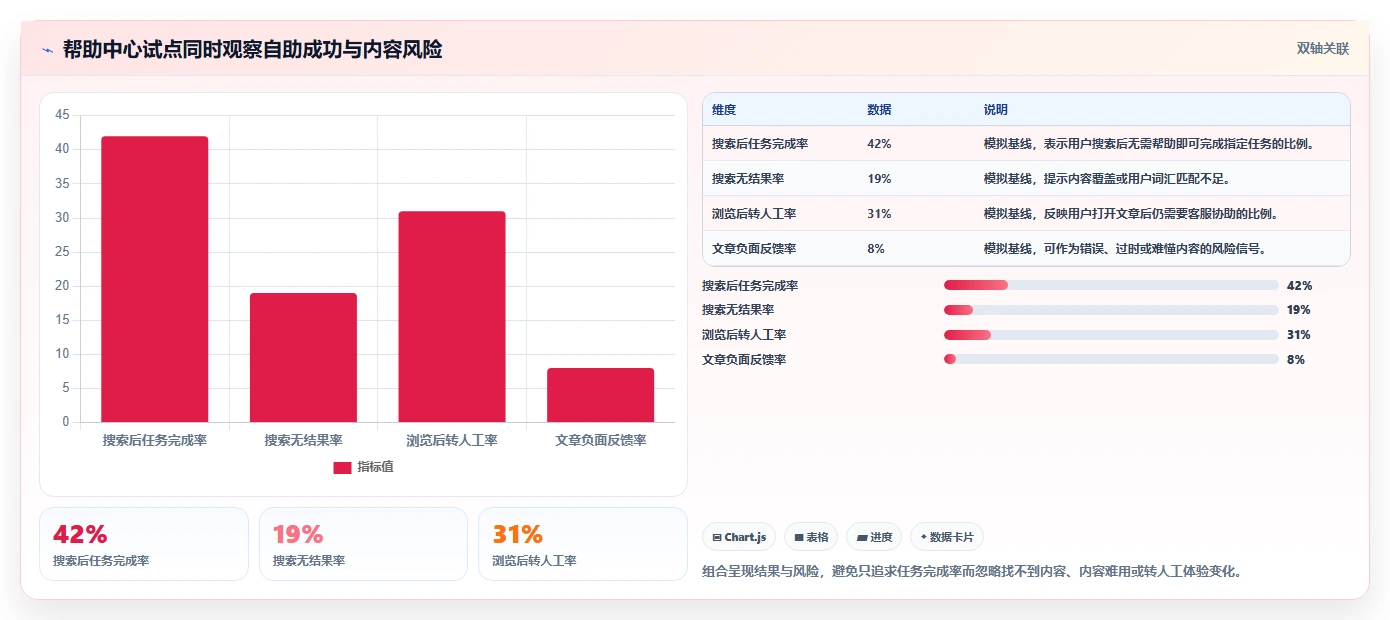Click the 42% progress bar
1390x620 pixels.
click(1111, 285)
